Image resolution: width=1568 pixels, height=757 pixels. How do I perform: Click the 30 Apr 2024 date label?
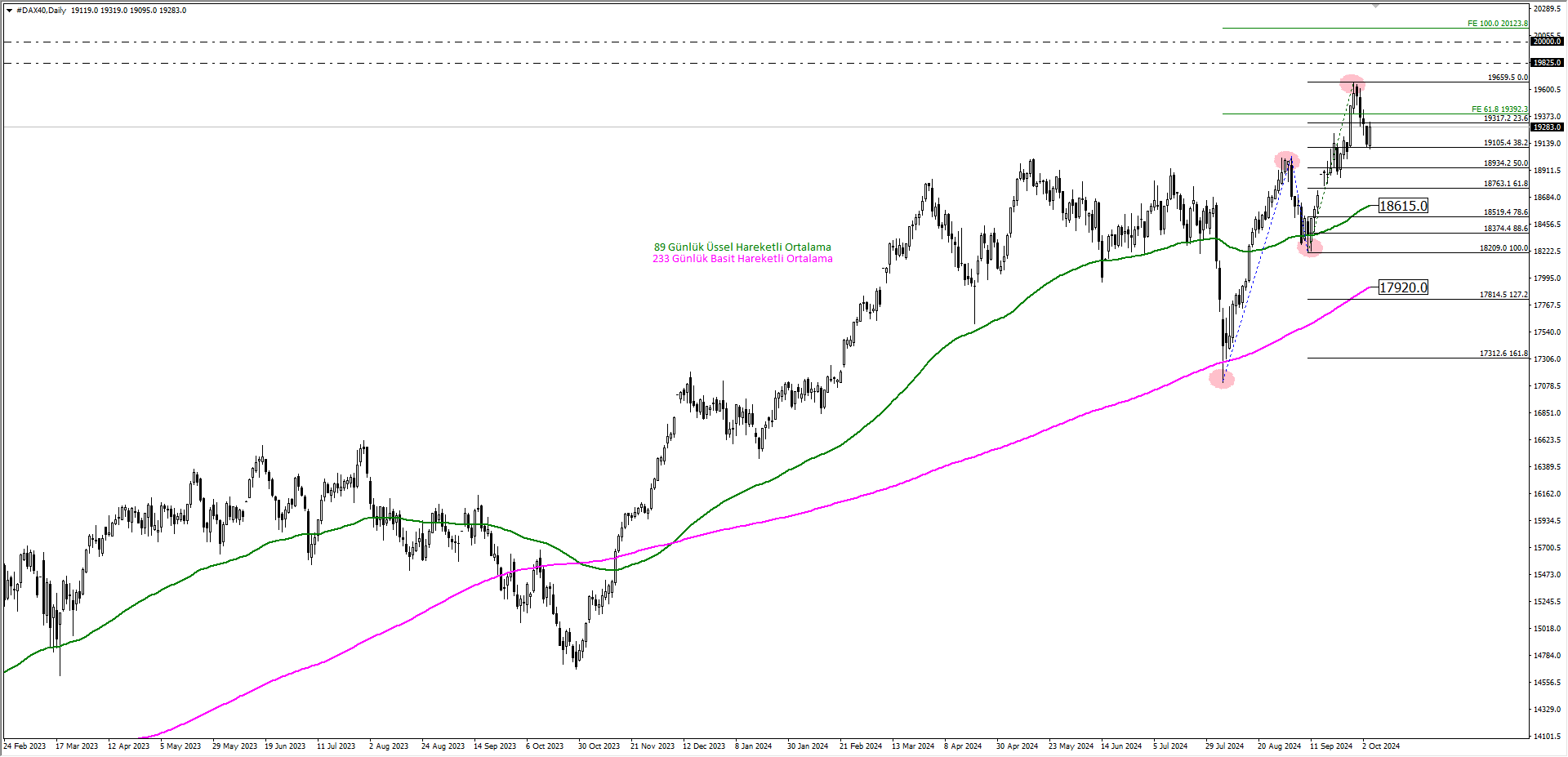click(x=1017, y=746)
